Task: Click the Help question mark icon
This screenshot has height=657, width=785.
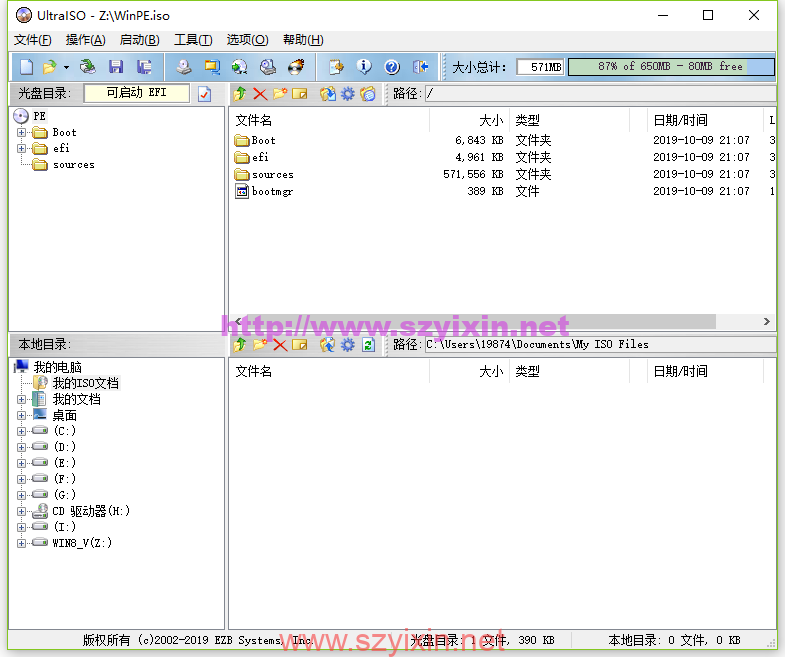Action: pyautogui.click(x=392, y=67)
